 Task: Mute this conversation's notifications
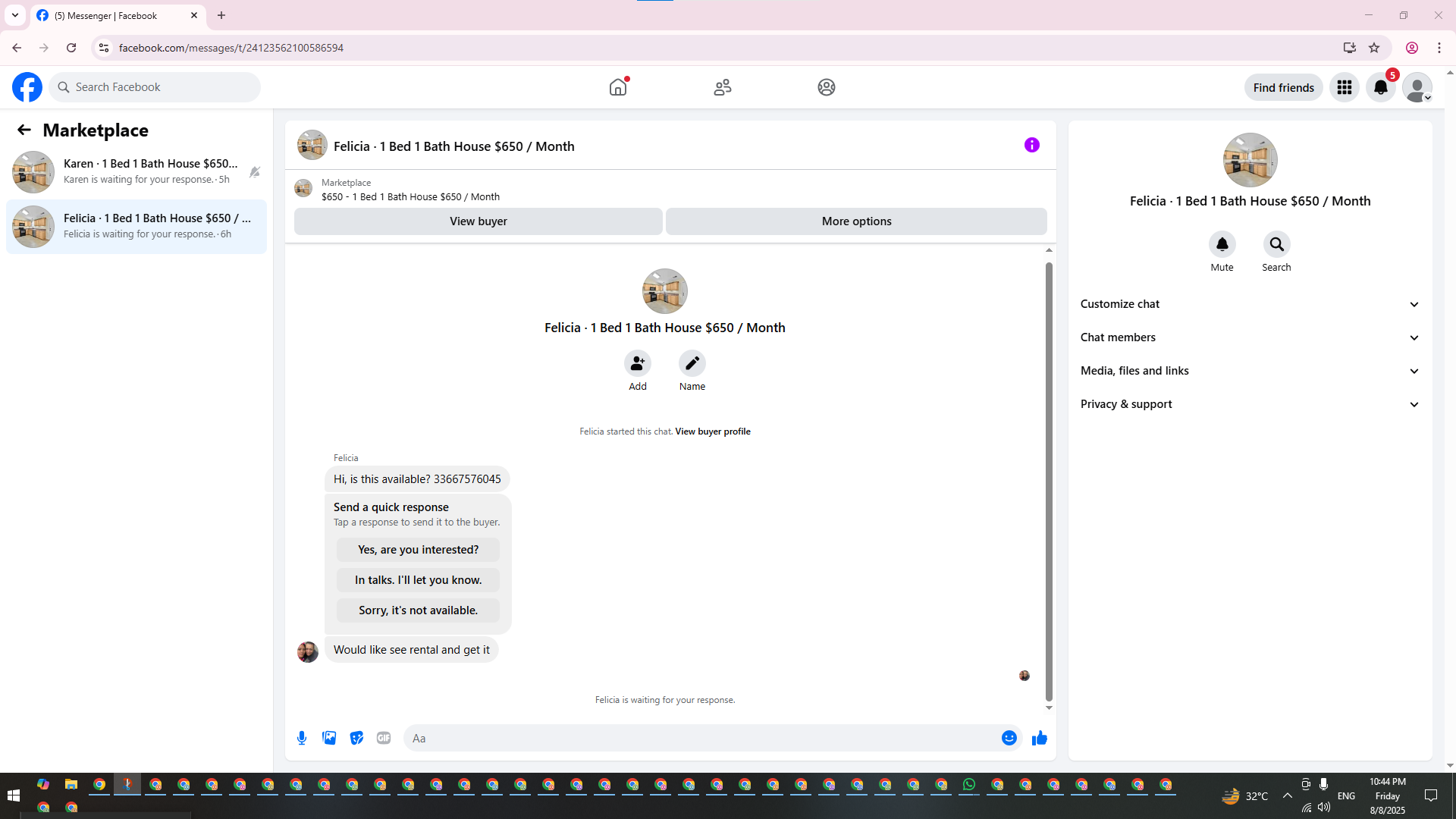[x=1222, y=244]
